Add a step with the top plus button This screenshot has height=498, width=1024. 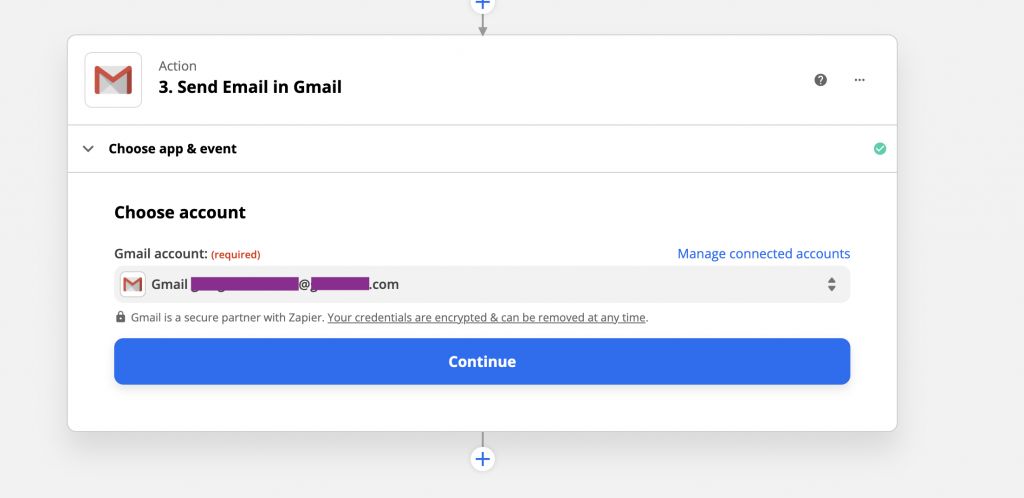click(483, 4)
